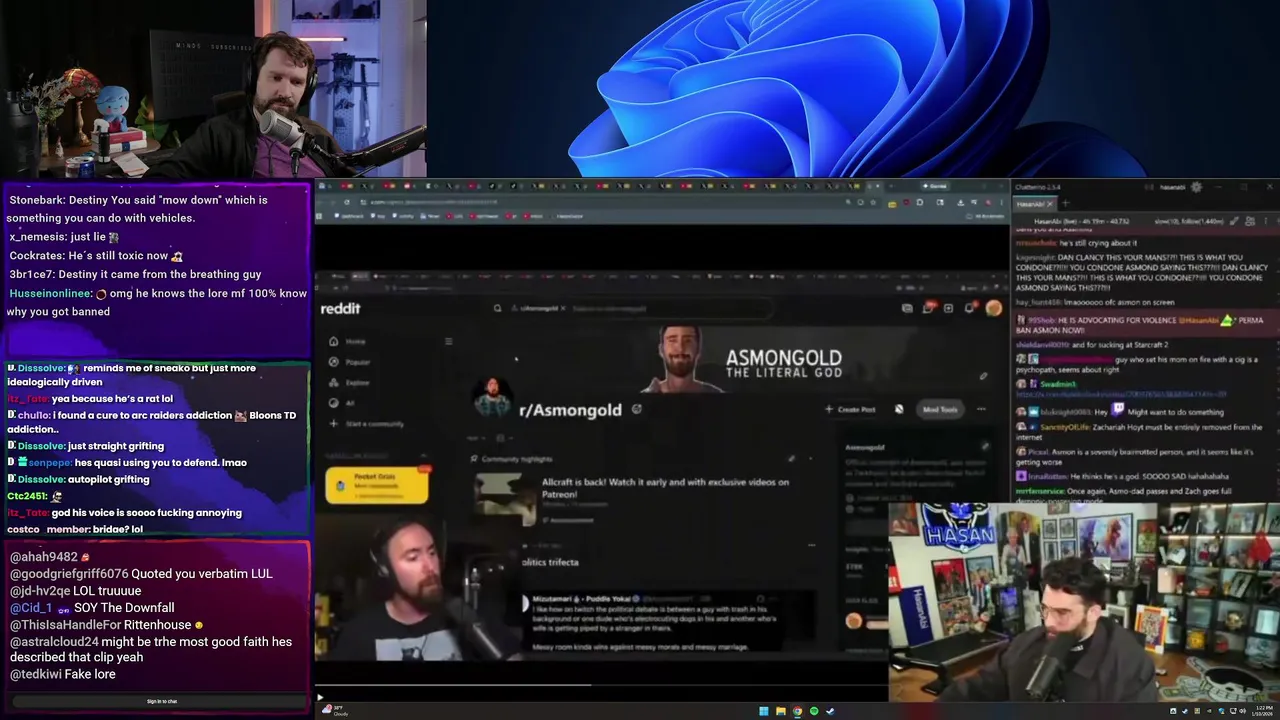Open Windows Start button
The height and width of the screenshot is (720, 1280).
(763, 711)
